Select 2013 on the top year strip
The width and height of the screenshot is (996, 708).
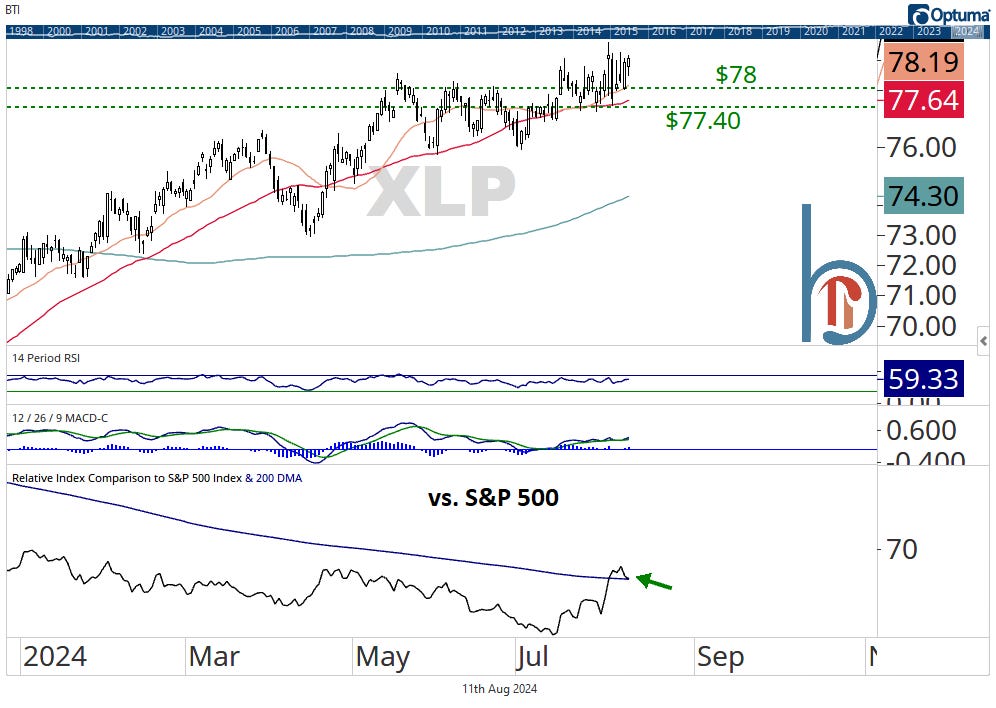(551, 31)
